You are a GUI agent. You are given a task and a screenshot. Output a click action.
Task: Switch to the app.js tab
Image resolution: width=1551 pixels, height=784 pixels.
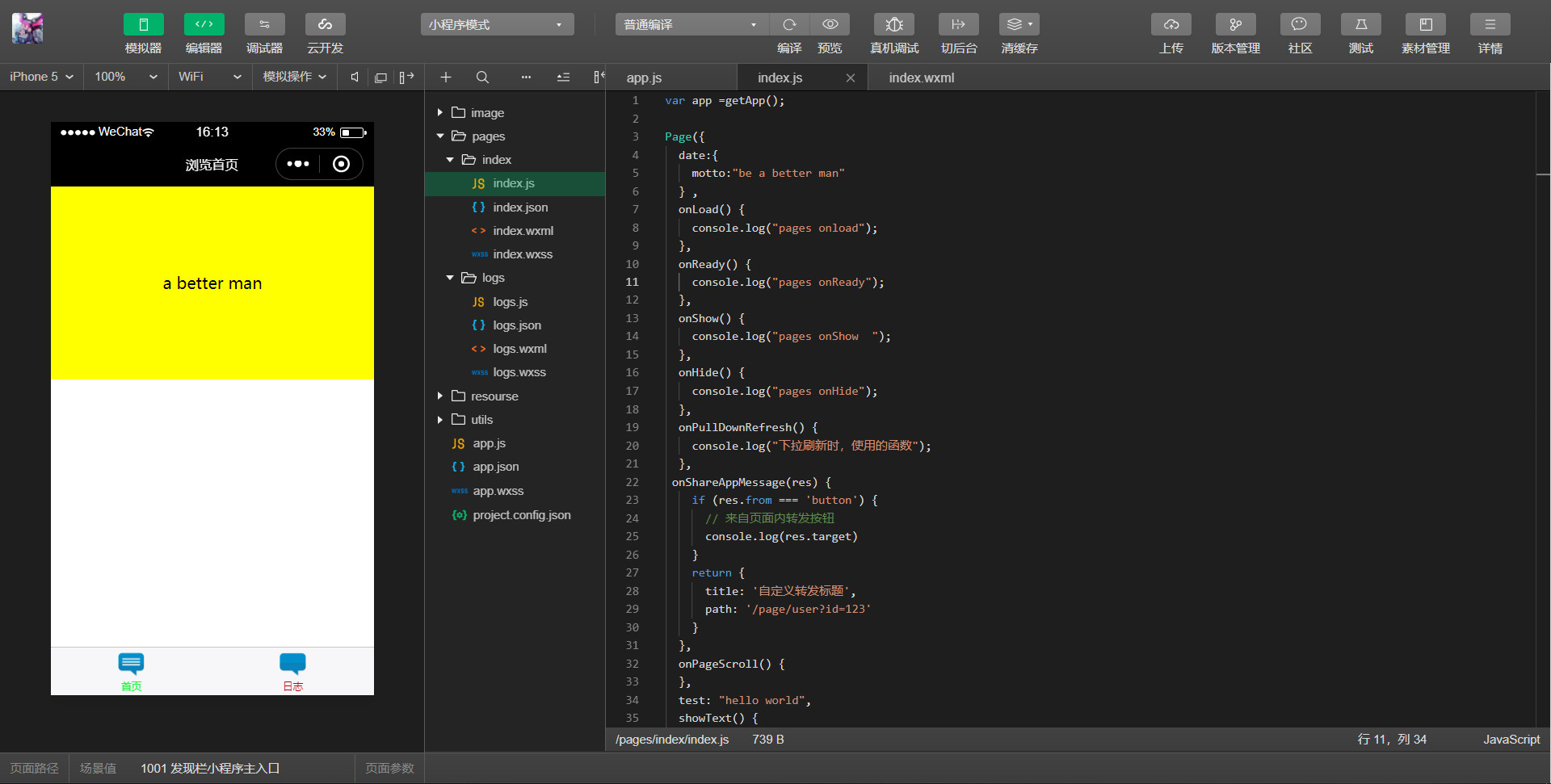coord(644,78)
